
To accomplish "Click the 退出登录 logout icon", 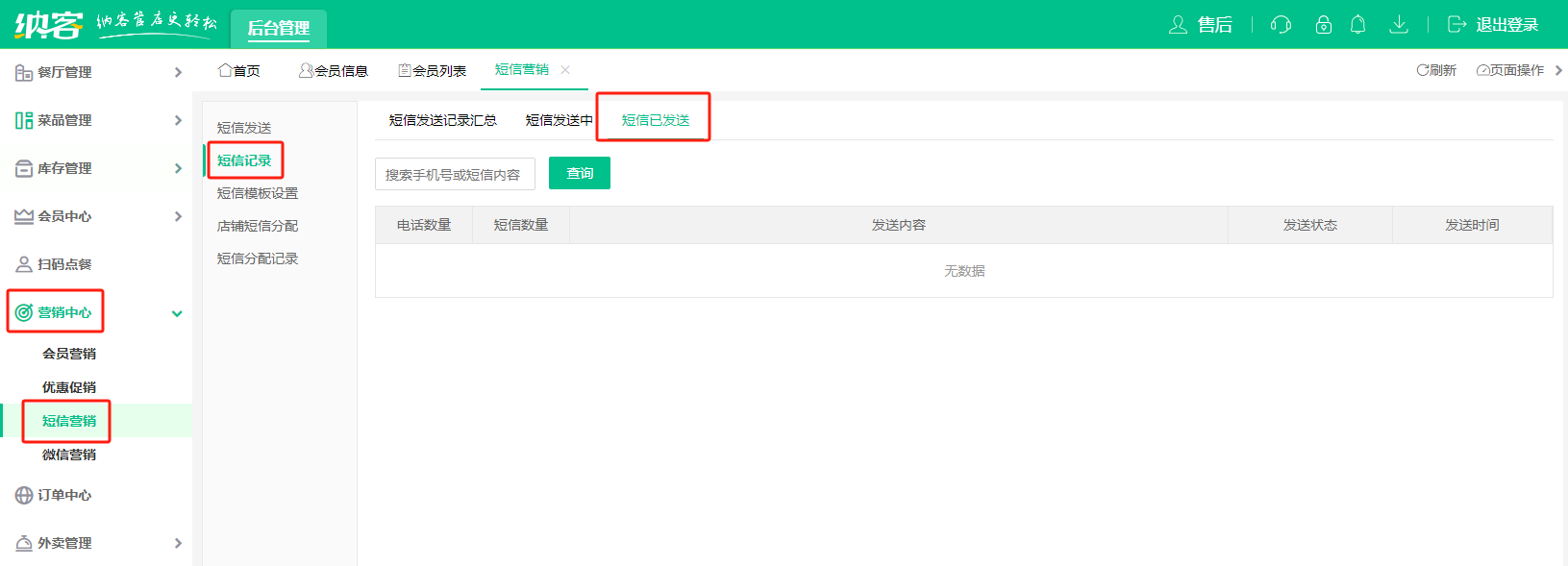I will tap(1456, 24).
